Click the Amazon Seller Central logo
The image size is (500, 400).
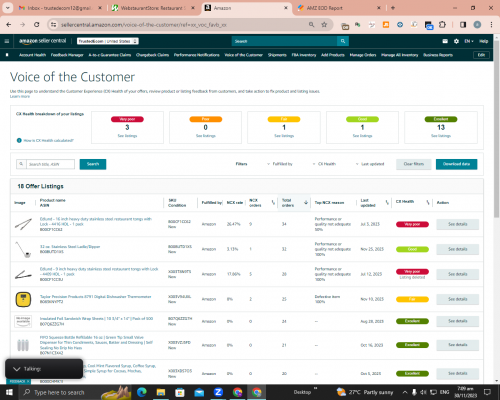(43, 41)
